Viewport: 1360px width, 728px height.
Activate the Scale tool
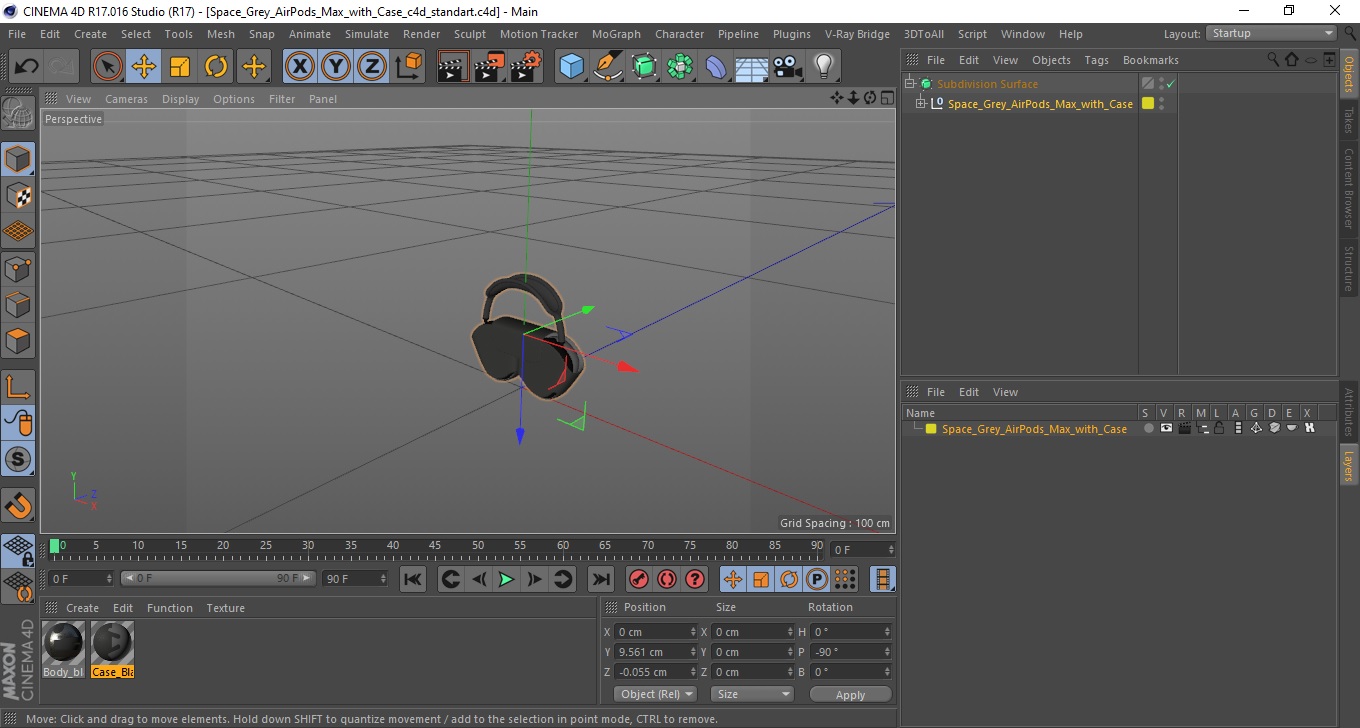click(x=180, y=67)
